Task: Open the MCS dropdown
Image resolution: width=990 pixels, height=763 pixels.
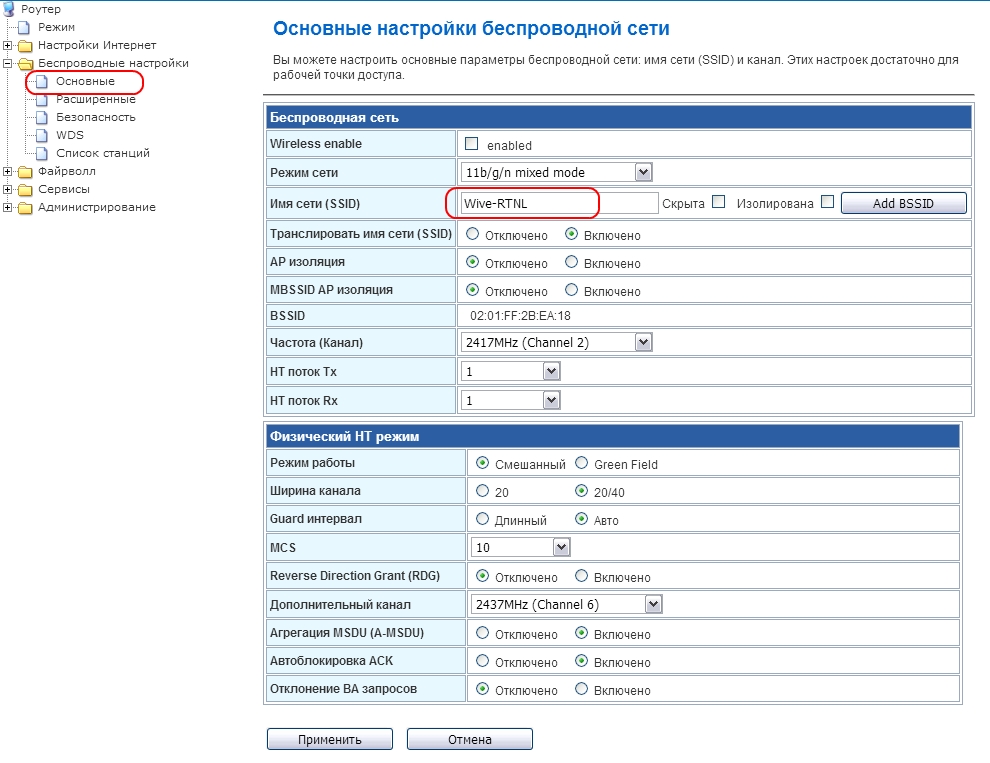Action: pos(520,547)
